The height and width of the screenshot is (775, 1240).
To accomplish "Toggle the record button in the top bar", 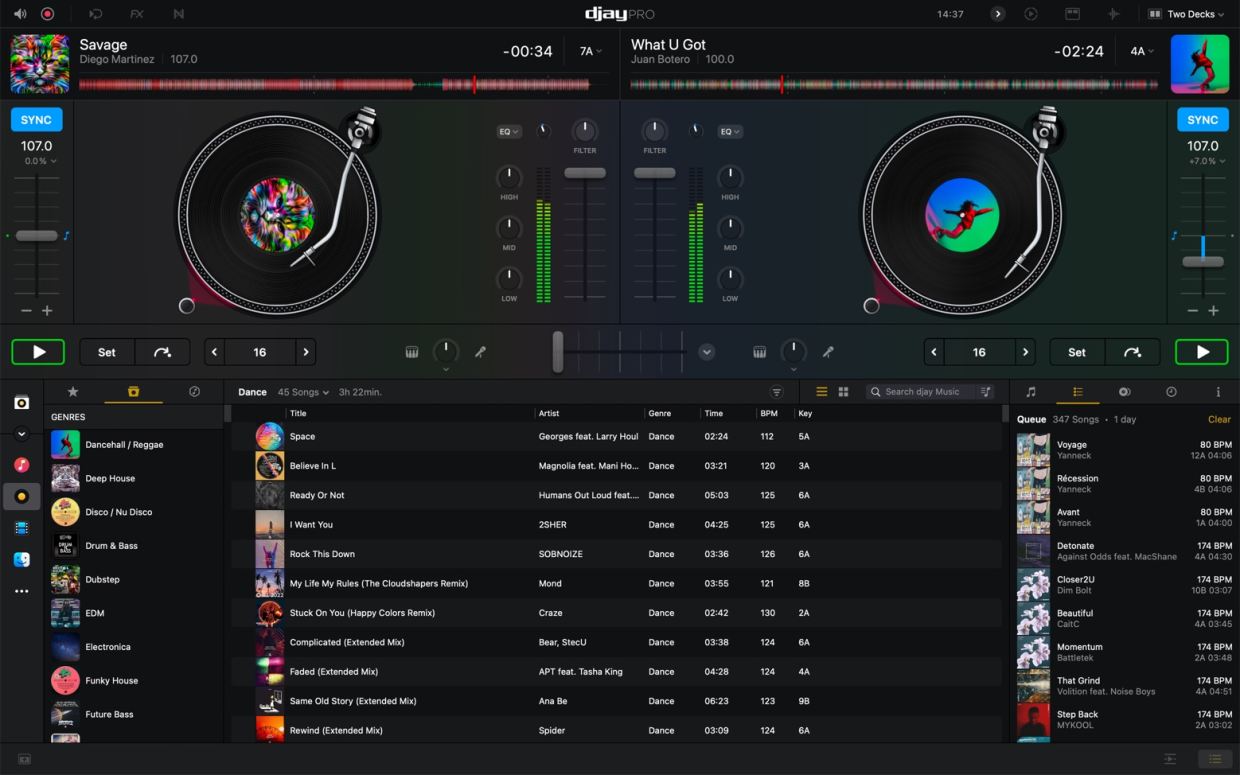I will tap(47, 14).
